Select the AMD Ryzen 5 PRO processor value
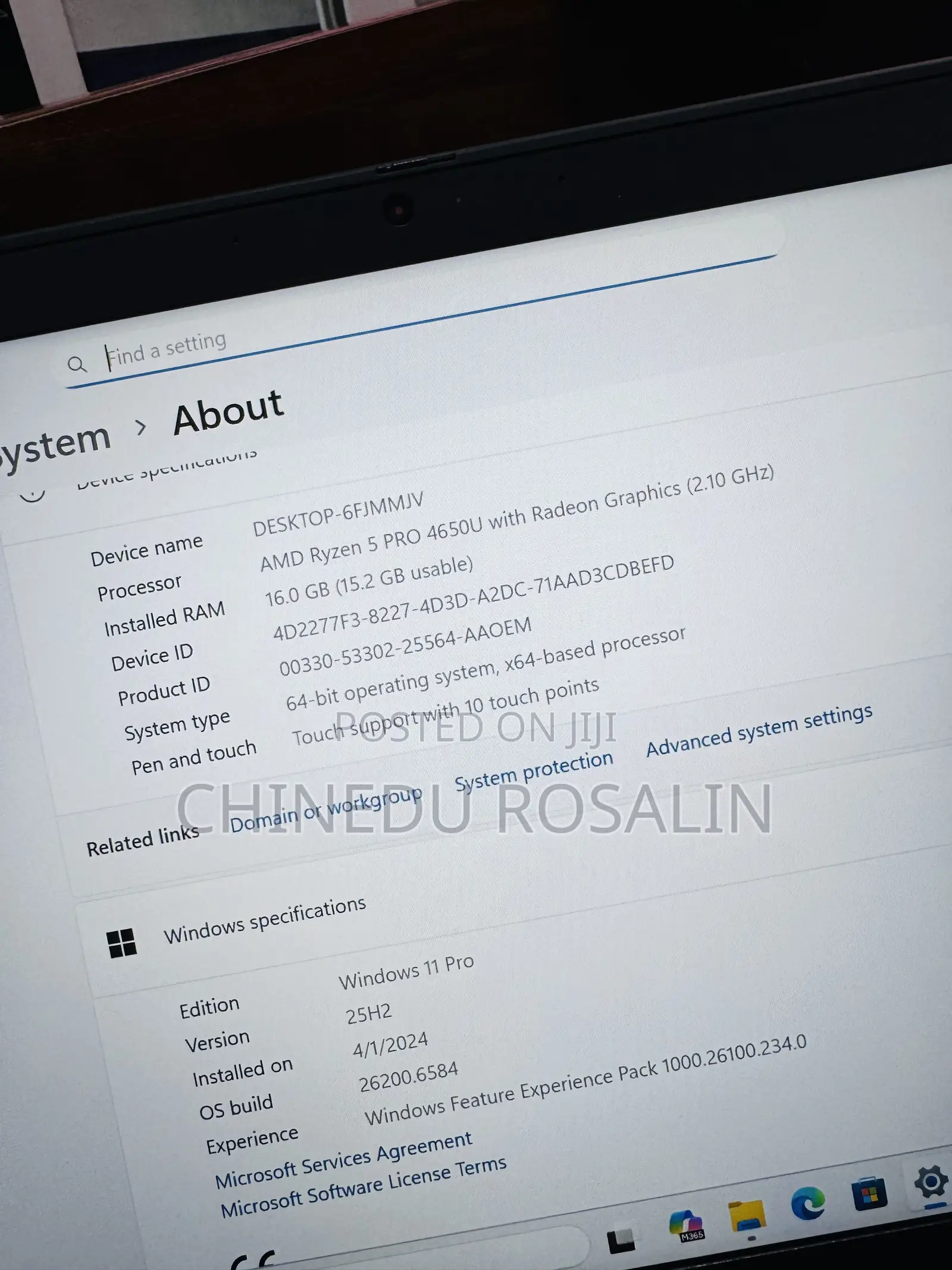This screenshot has height=1270, width=952. (517, 517)
